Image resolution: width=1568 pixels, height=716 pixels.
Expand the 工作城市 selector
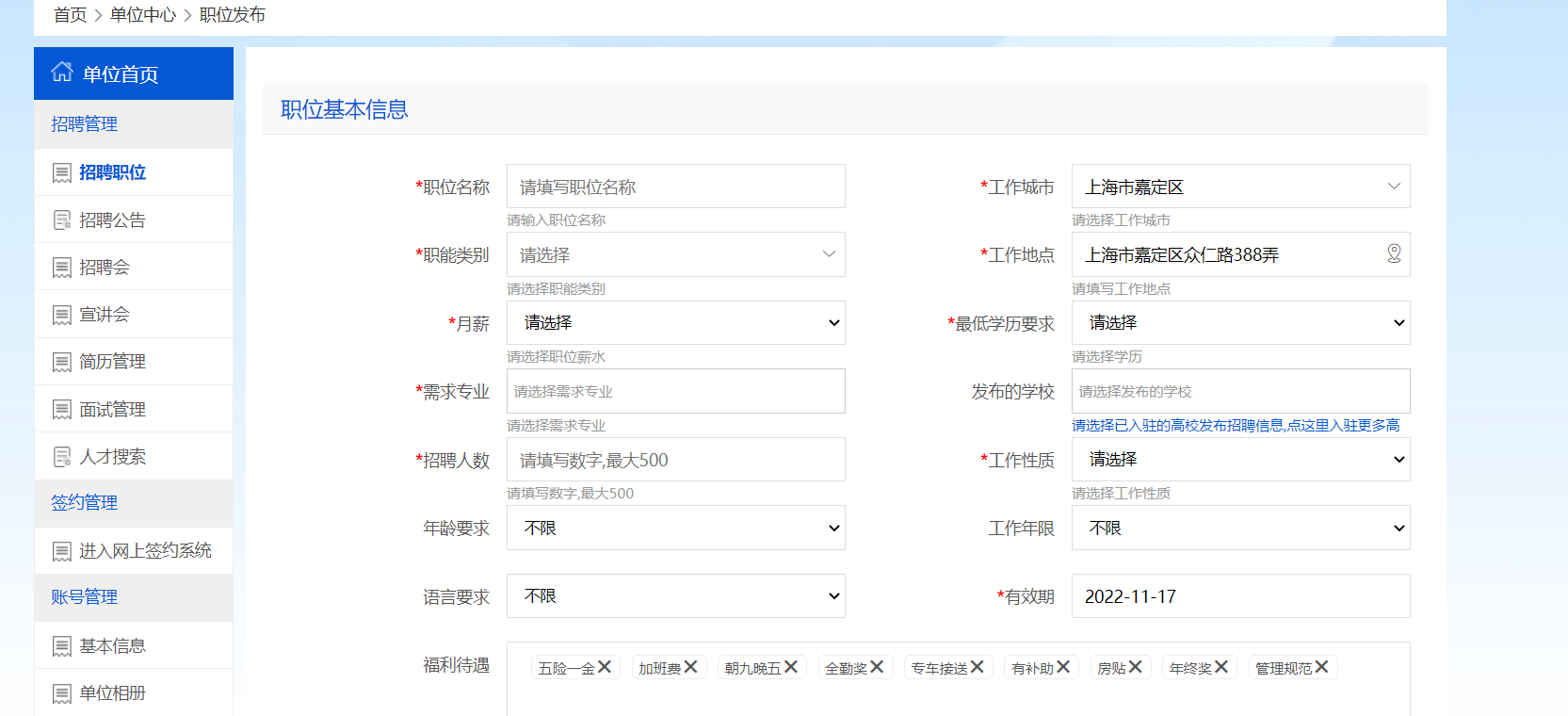[1240, 187]
